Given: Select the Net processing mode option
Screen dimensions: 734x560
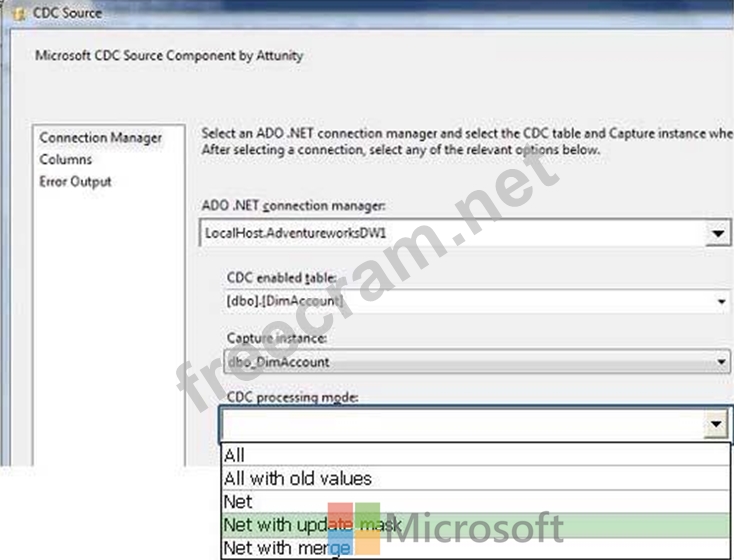Looking at the screenshot, I should point(476,501).
